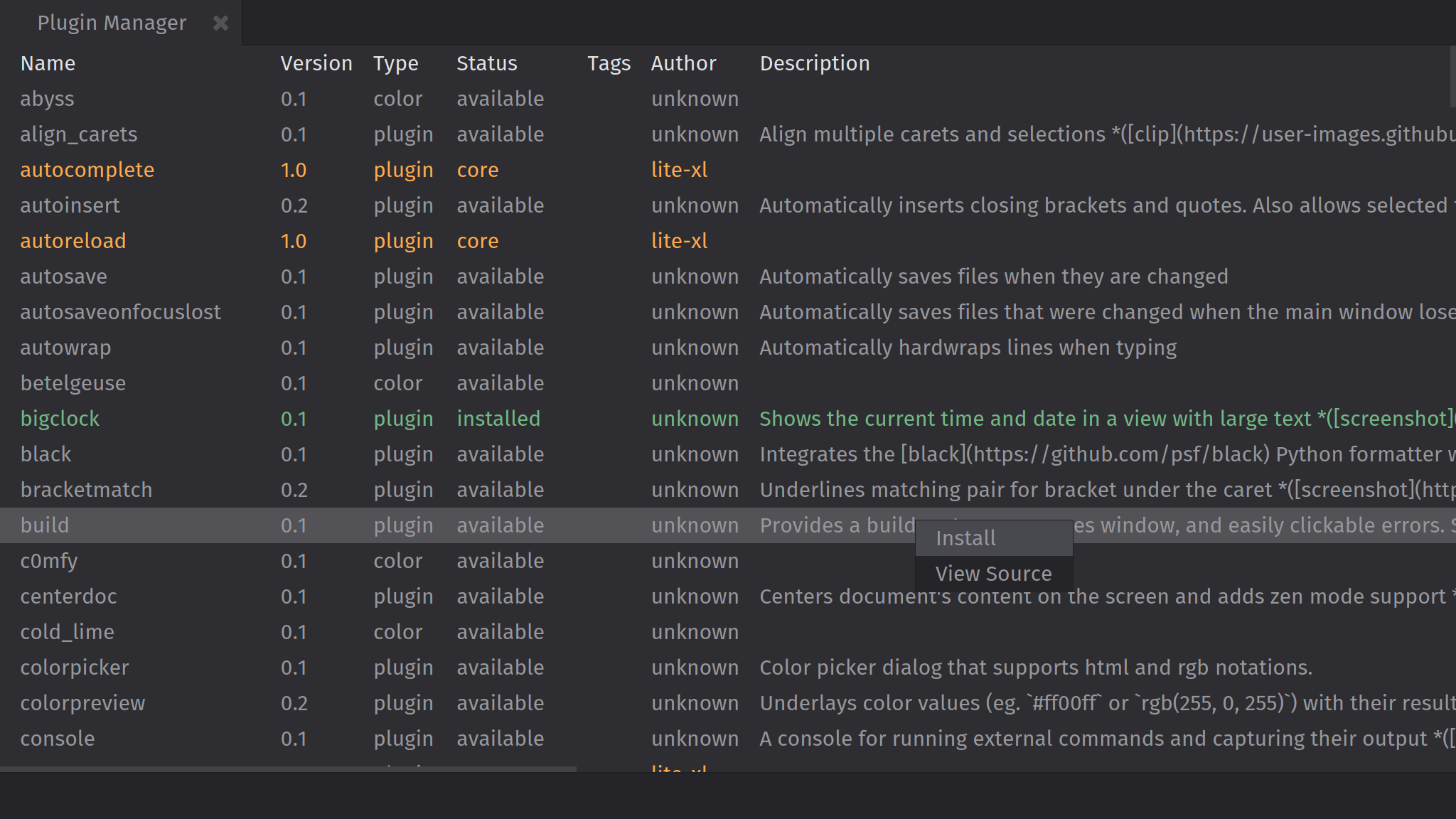The width and height of the screenshot is (1456, 819).
Task: Click the Version column header
Action: (x=316, y=63)
